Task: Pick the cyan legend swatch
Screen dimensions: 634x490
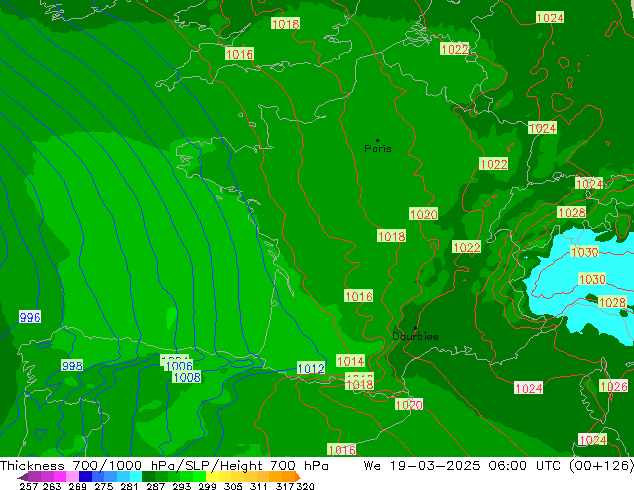Action: click(x=135, y=476)
